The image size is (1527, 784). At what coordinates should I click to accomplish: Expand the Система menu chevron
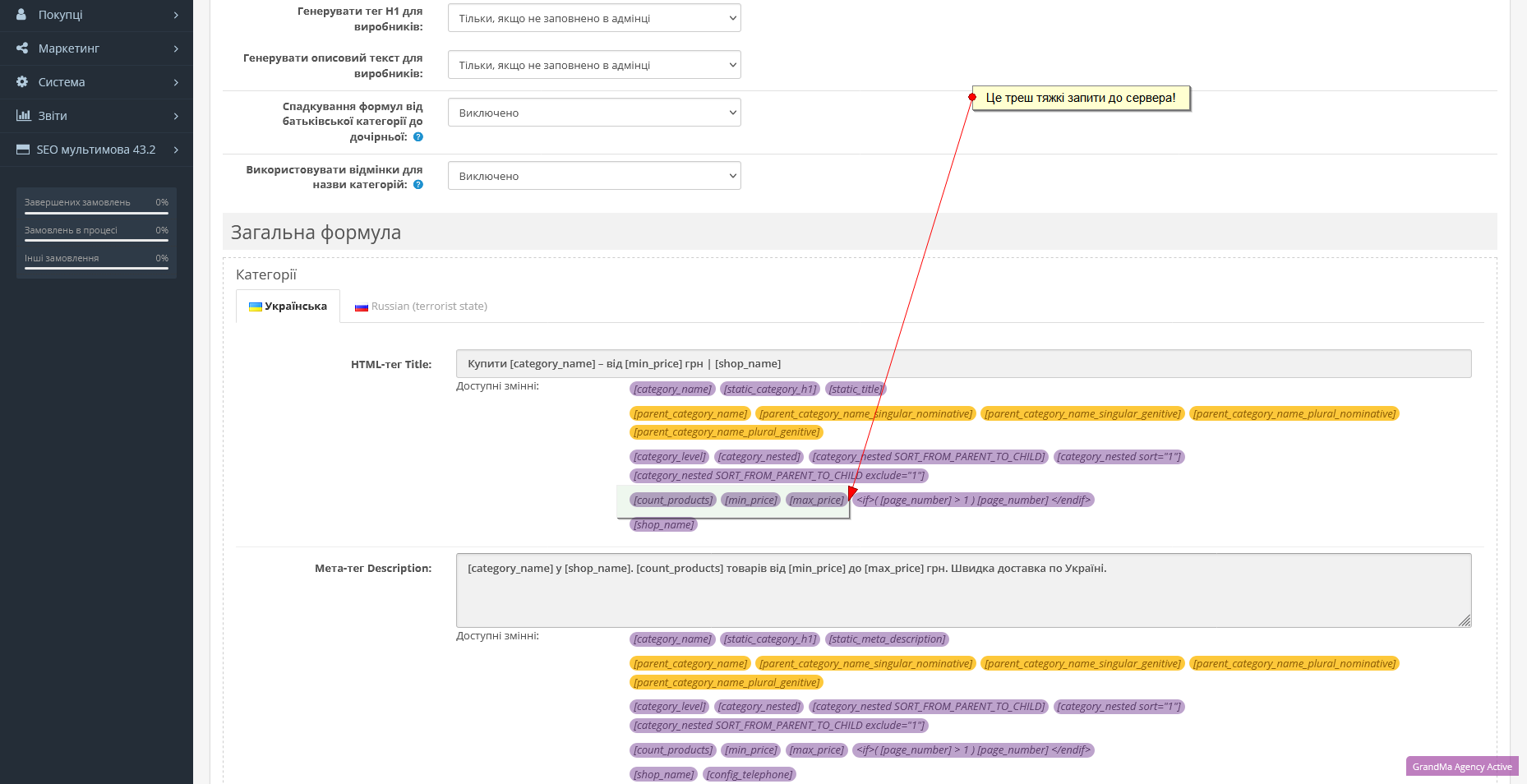point(176,82)
